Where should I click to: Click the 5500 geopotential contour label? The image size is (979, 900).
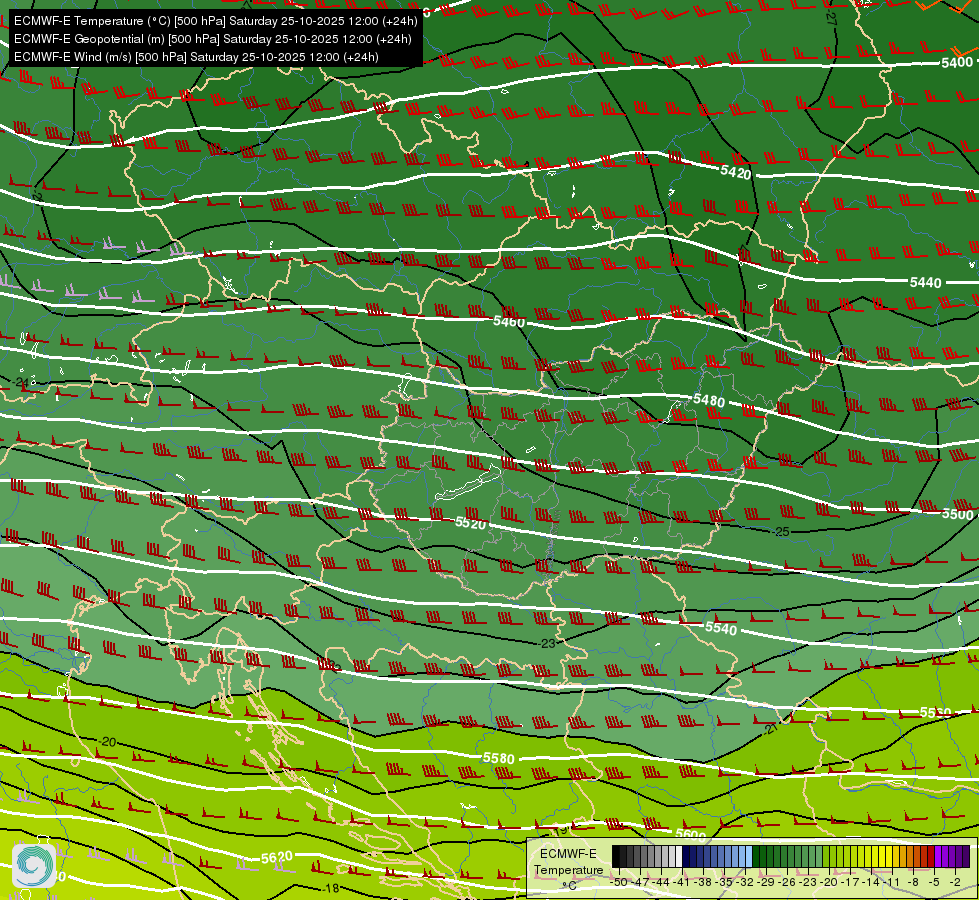pos(957,514)
